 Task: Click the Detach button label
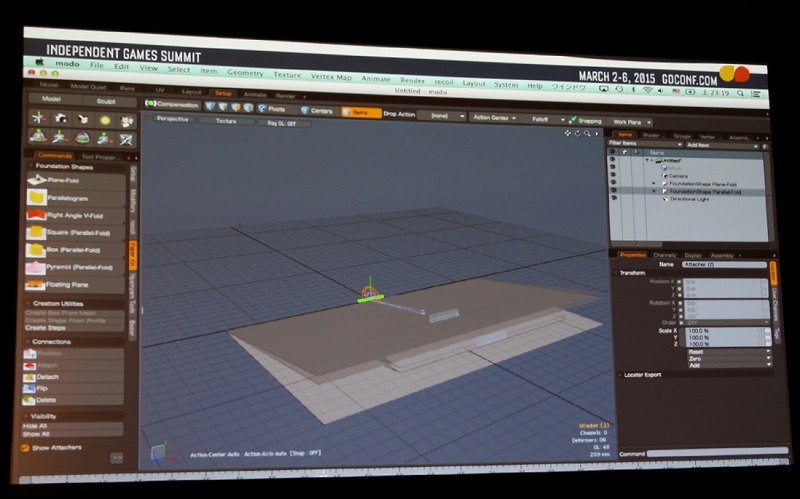point(47,377)
